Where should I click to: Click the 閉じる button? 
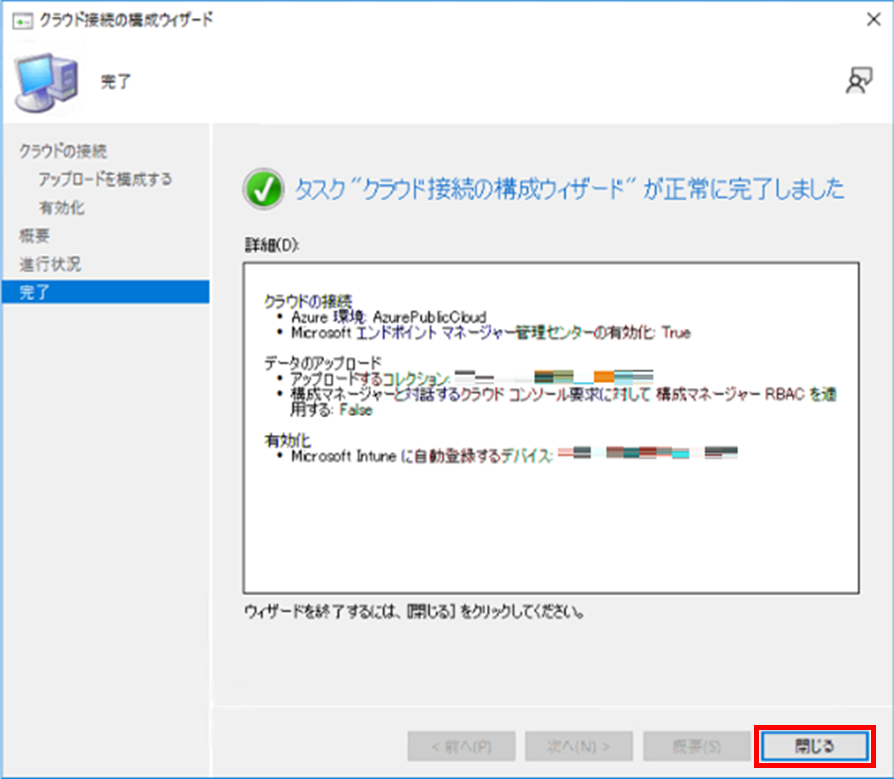[x=815, y=746]
